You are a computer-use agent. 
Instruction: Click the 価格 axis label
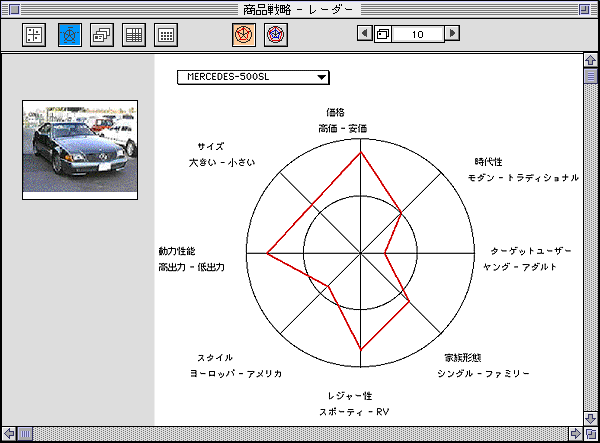pos(335,112)
